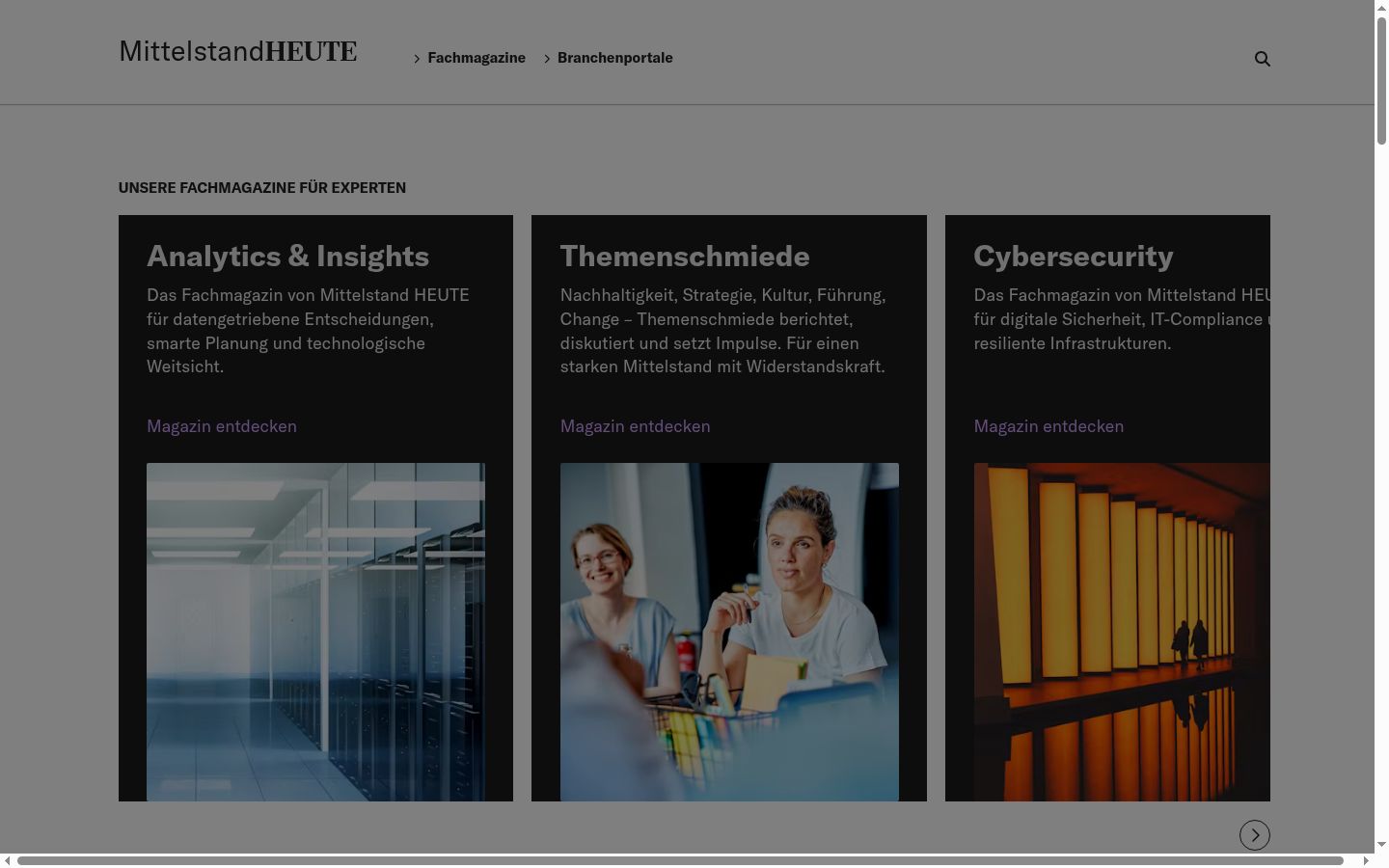Image resolution: width=1389 pixels, height=868 pixels.
Task: Click the Analytics & Insights description paragraph
Action: [x=309, y=331]
